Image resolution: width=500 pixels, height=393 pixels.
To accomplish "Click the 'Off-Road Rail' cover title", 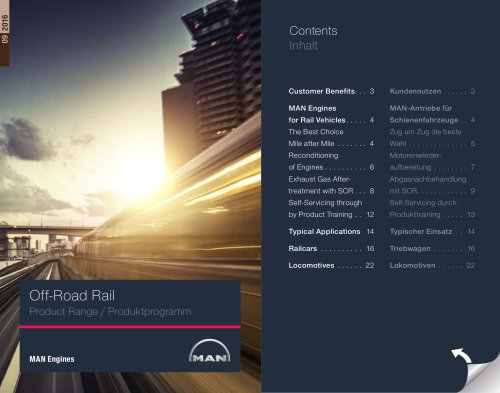I will [x=72, y=296].
